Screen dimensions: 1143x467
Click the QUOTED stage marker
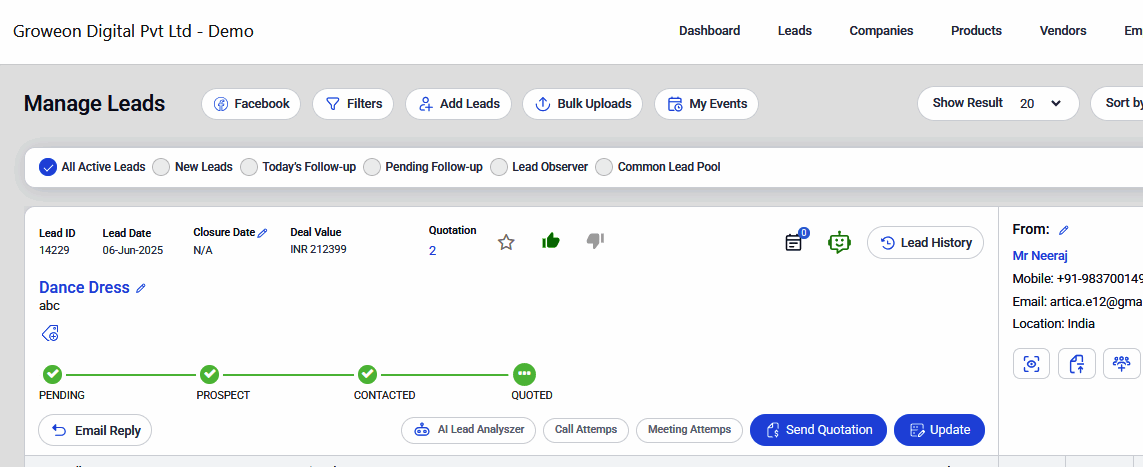(524, 374)
